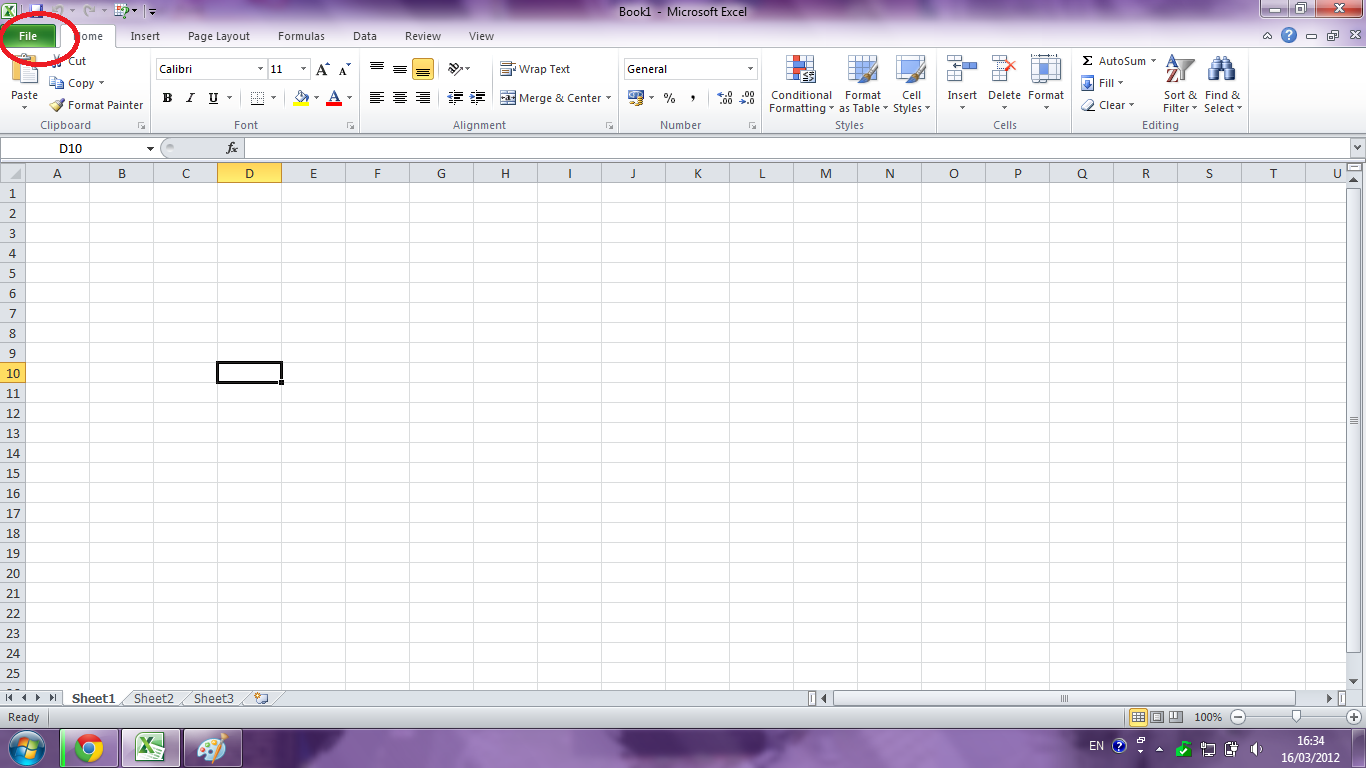Open Microsoft Excel Help

pos(1289,36)
